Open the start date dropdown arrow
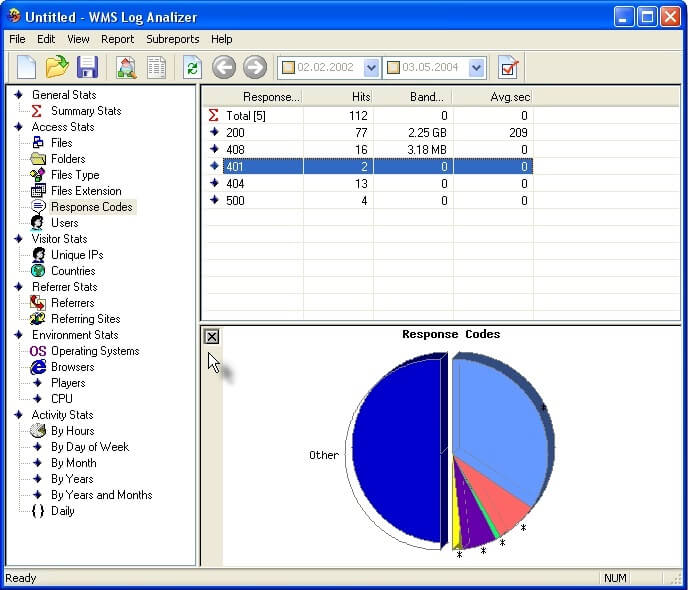Image resolution: width=688 pixels, height=590 pixels. pyautogui.click(x=371, y=68)
